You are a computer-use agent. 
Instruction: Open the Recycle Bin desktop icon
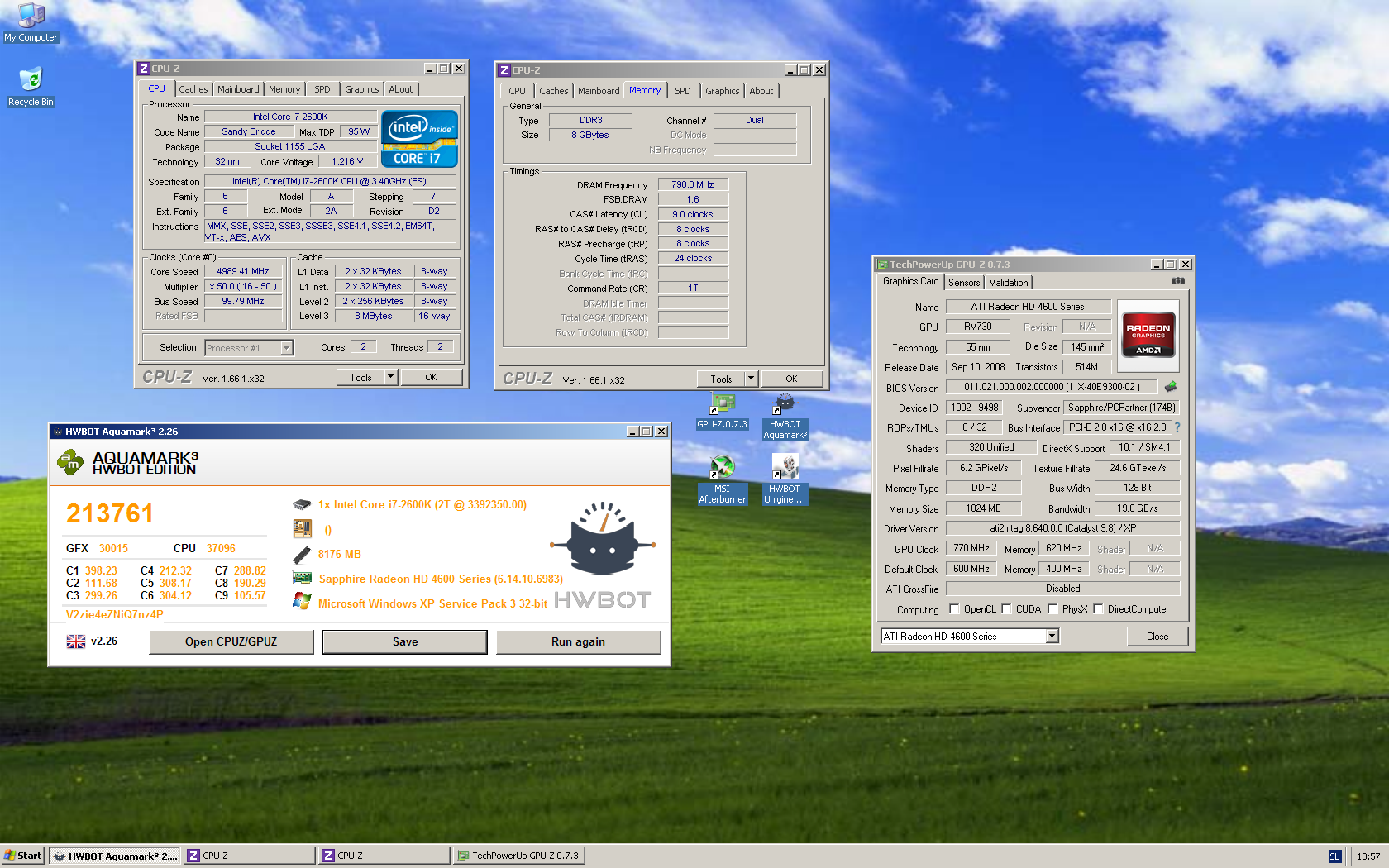pos(31,87)
